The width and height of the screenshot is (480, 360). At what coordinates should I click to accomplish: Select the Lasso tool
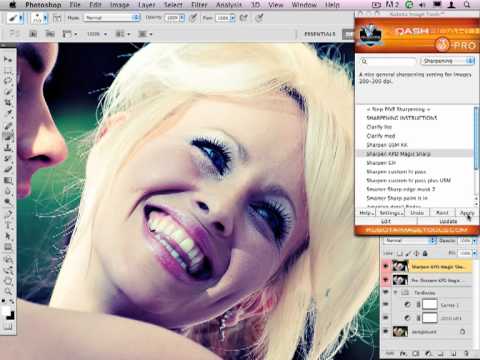(x=8, y=81)
